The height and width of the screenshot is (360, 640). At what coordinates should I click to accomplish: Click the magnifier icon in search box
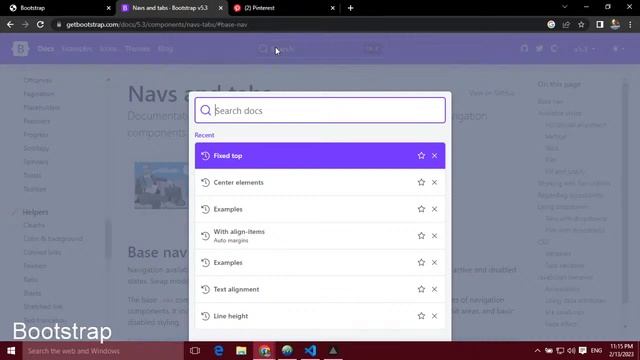click(206, 110)
